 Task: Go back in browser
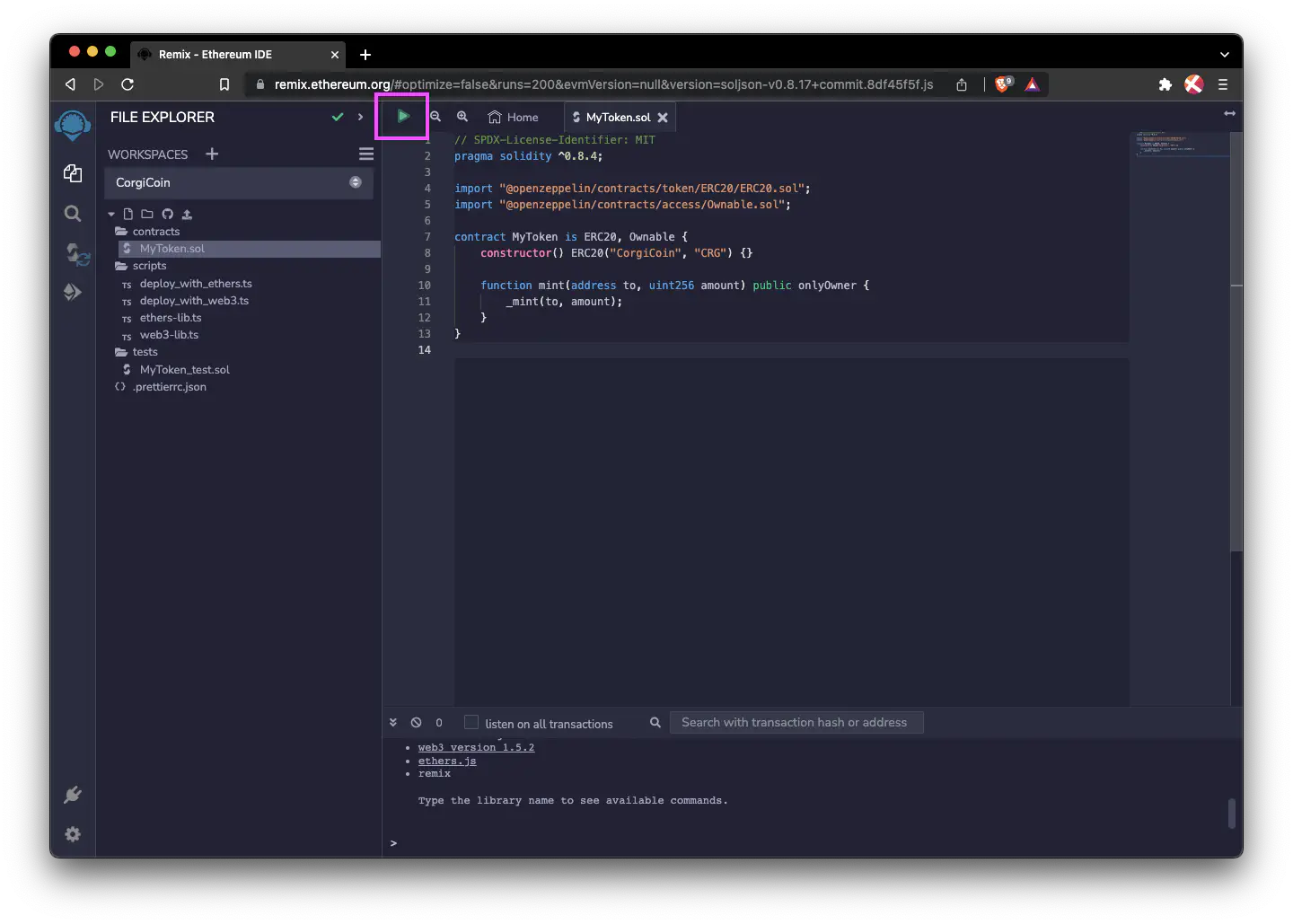70,84
